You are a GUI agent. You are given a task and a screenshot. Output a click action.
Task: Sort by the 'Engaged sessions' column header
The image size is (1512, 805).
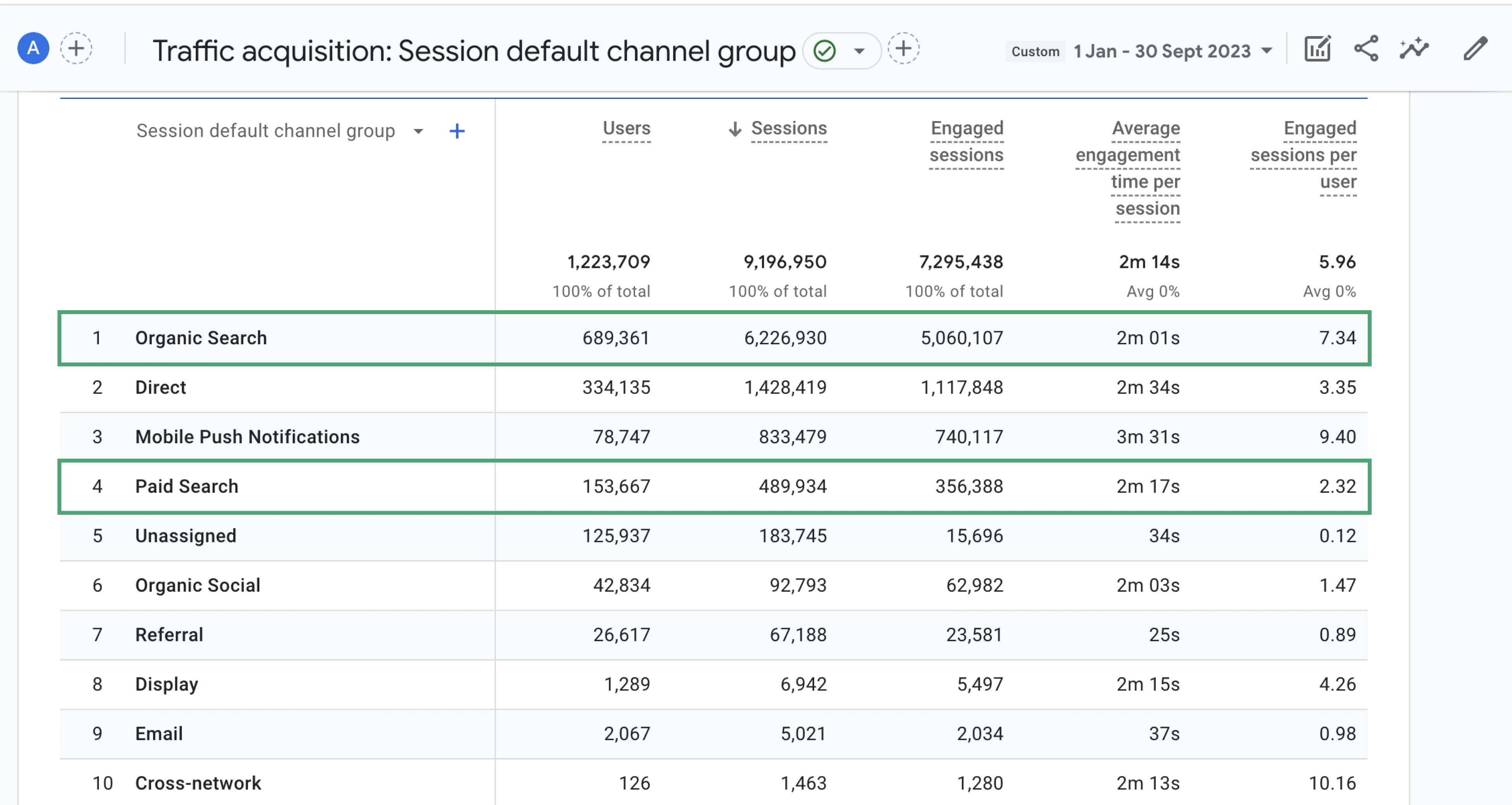[966, 142]
